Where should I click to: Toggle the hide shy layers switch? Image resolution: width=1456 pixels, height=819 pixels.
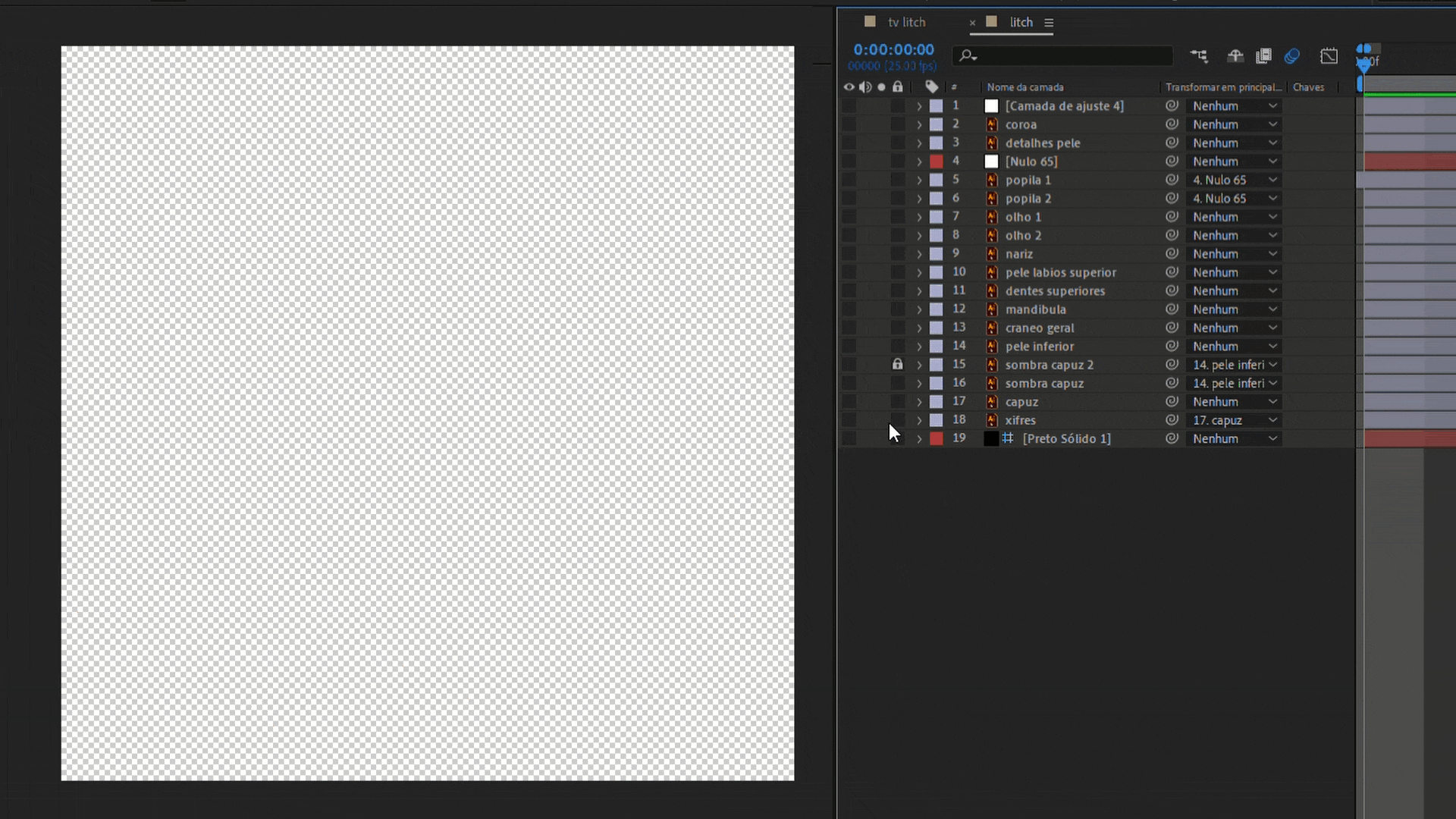click(1235, 56)
